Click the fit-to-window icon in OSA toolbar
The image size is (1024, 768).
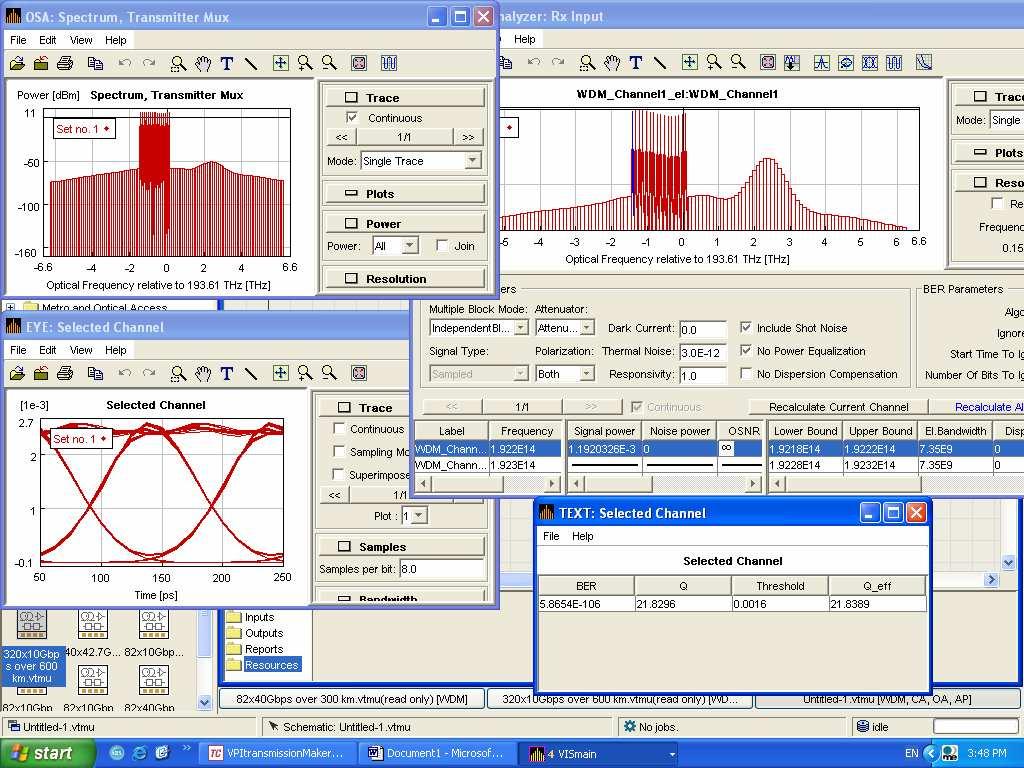[x=359, y=63]
